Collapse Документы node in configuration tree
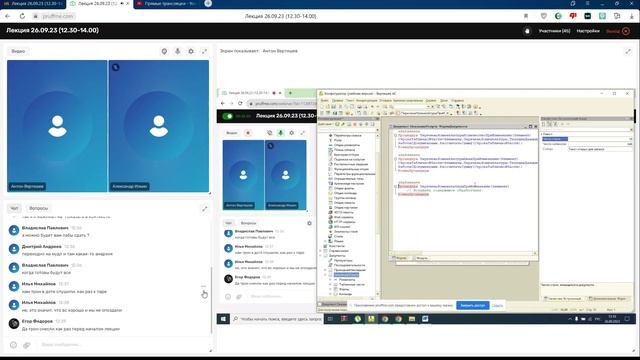Screen dimensions: 640x360 [x=321, y=256]
